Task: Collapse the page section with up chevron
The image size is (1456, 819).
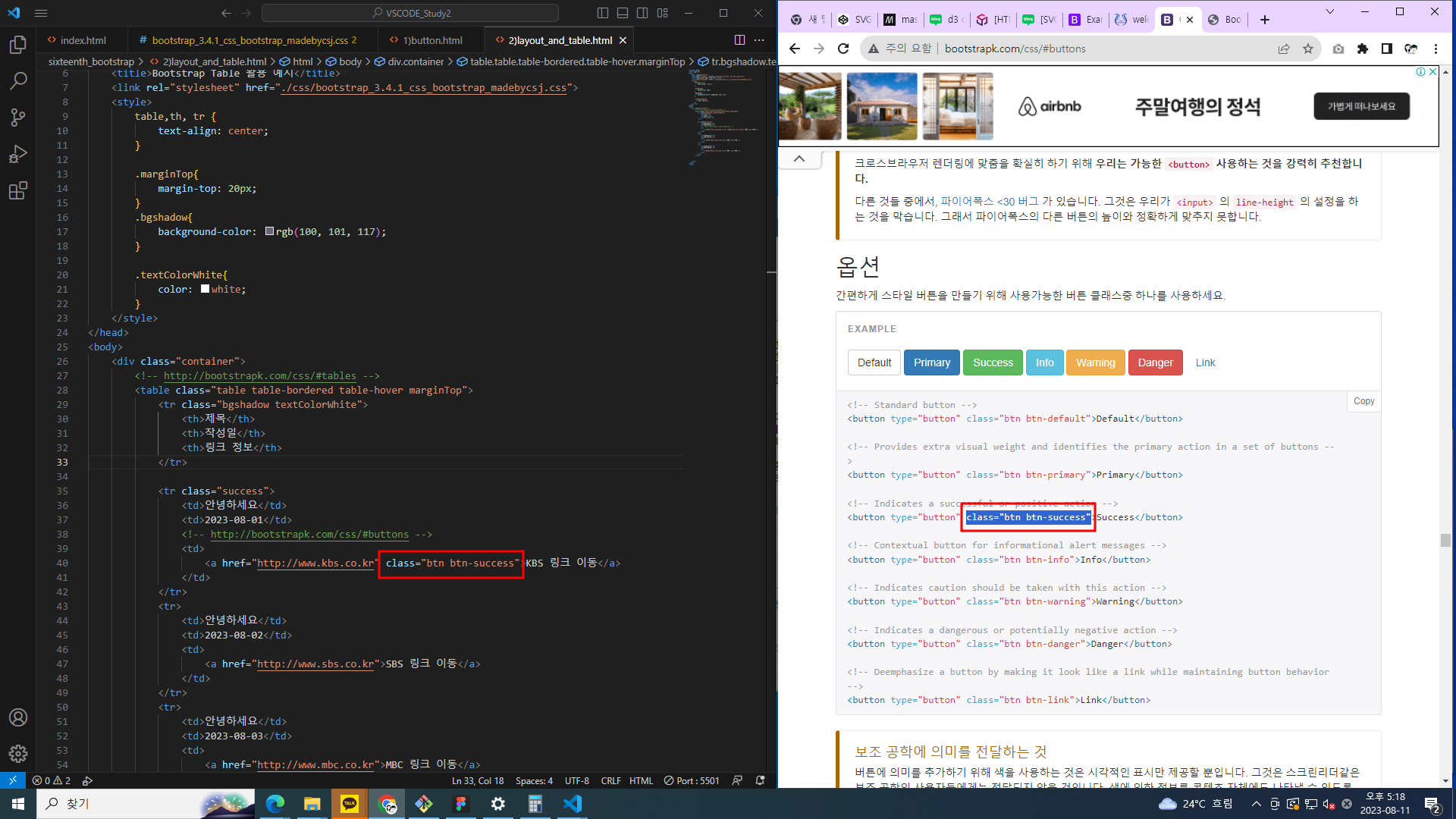Action: [x=799, y=158]
